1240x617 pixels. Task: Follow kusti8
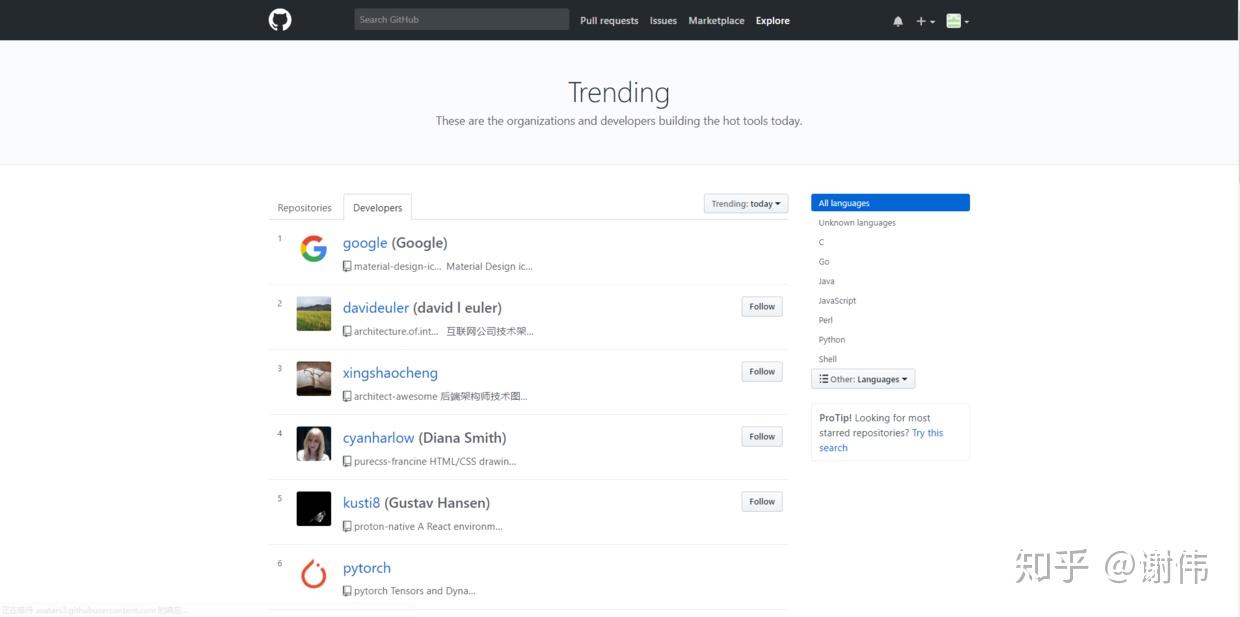point(762,502)
